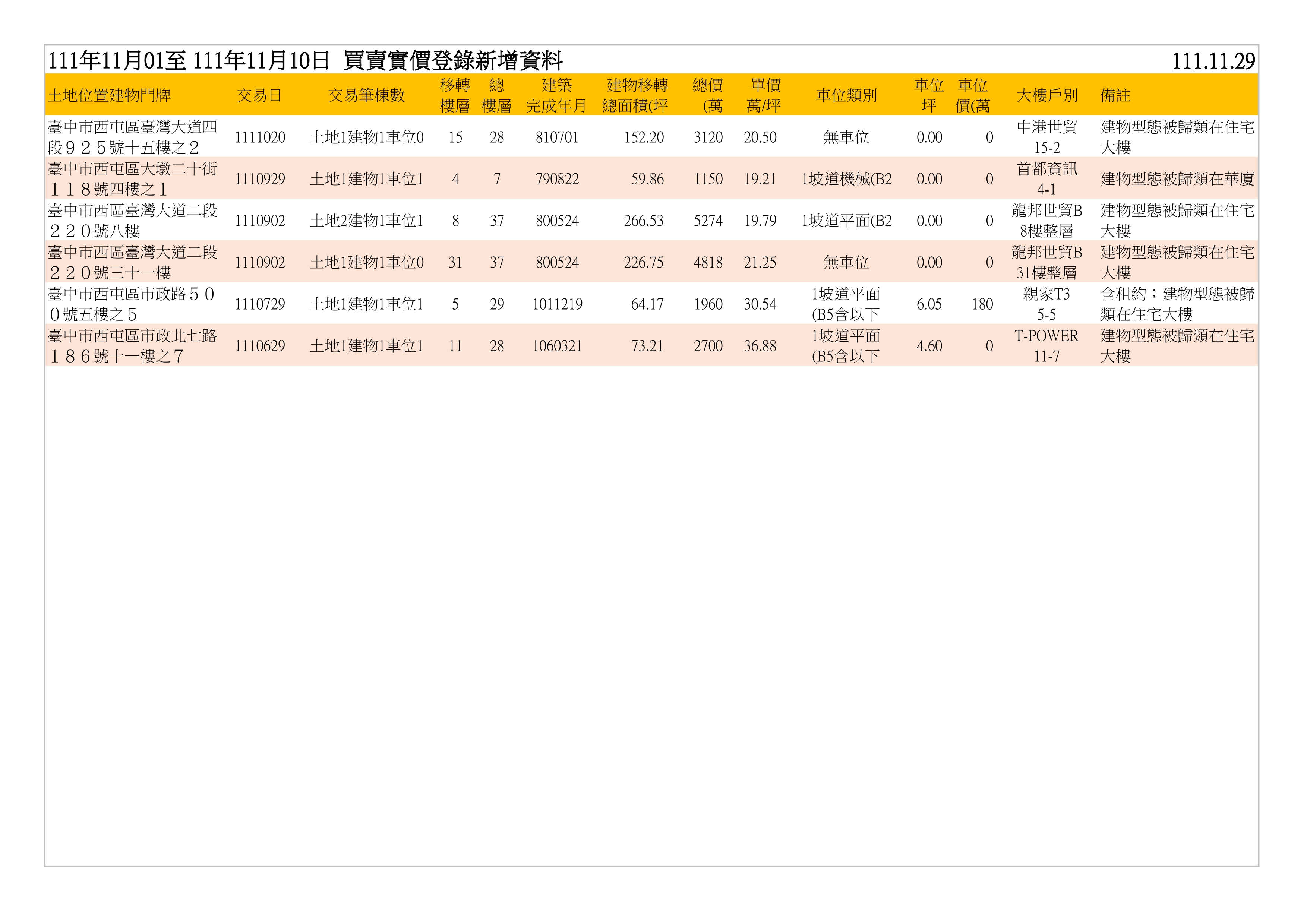
Task: Click area value 73.21
Action: point(647,345)
